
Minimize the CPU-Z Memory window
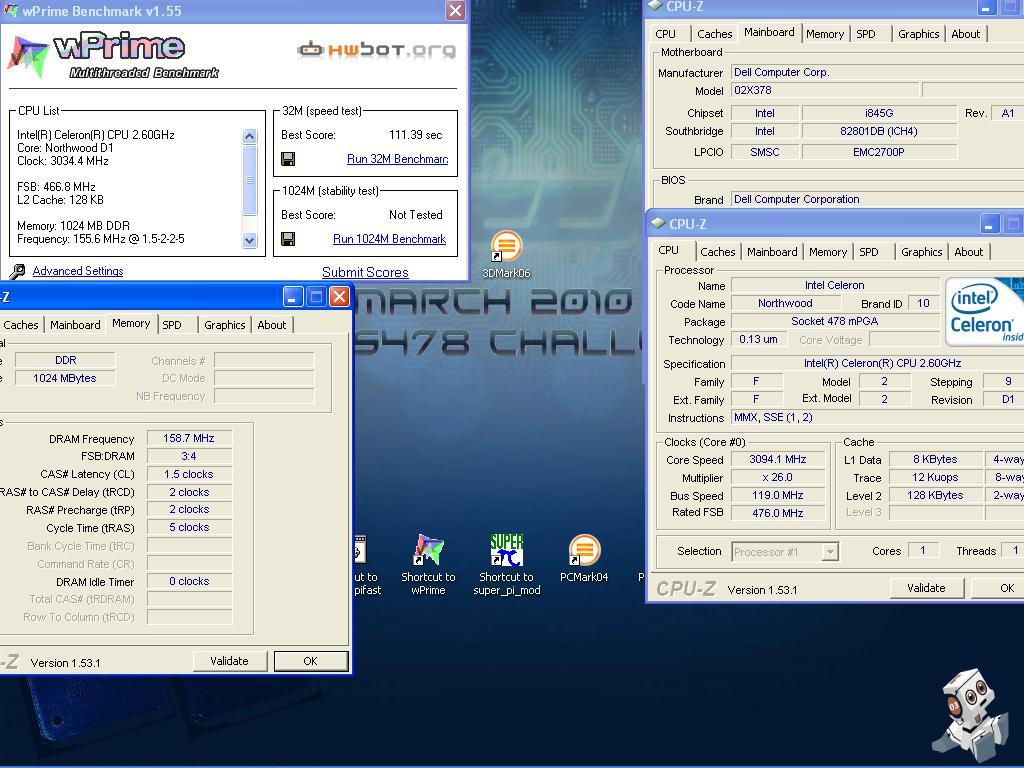coord(293,297)
